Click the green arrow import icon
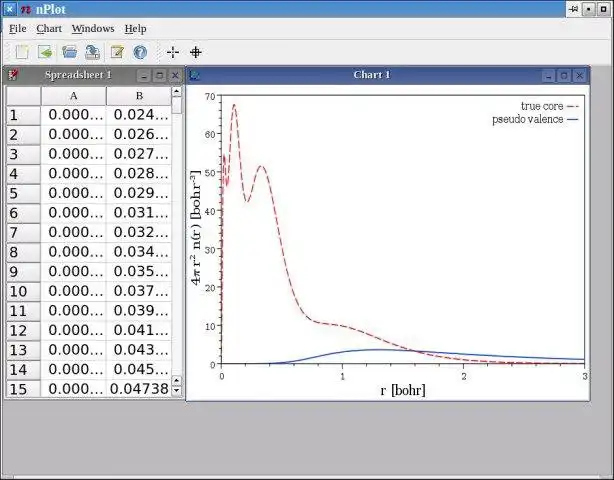The width and height of the screenshot is (614, 480). [45, 52]
